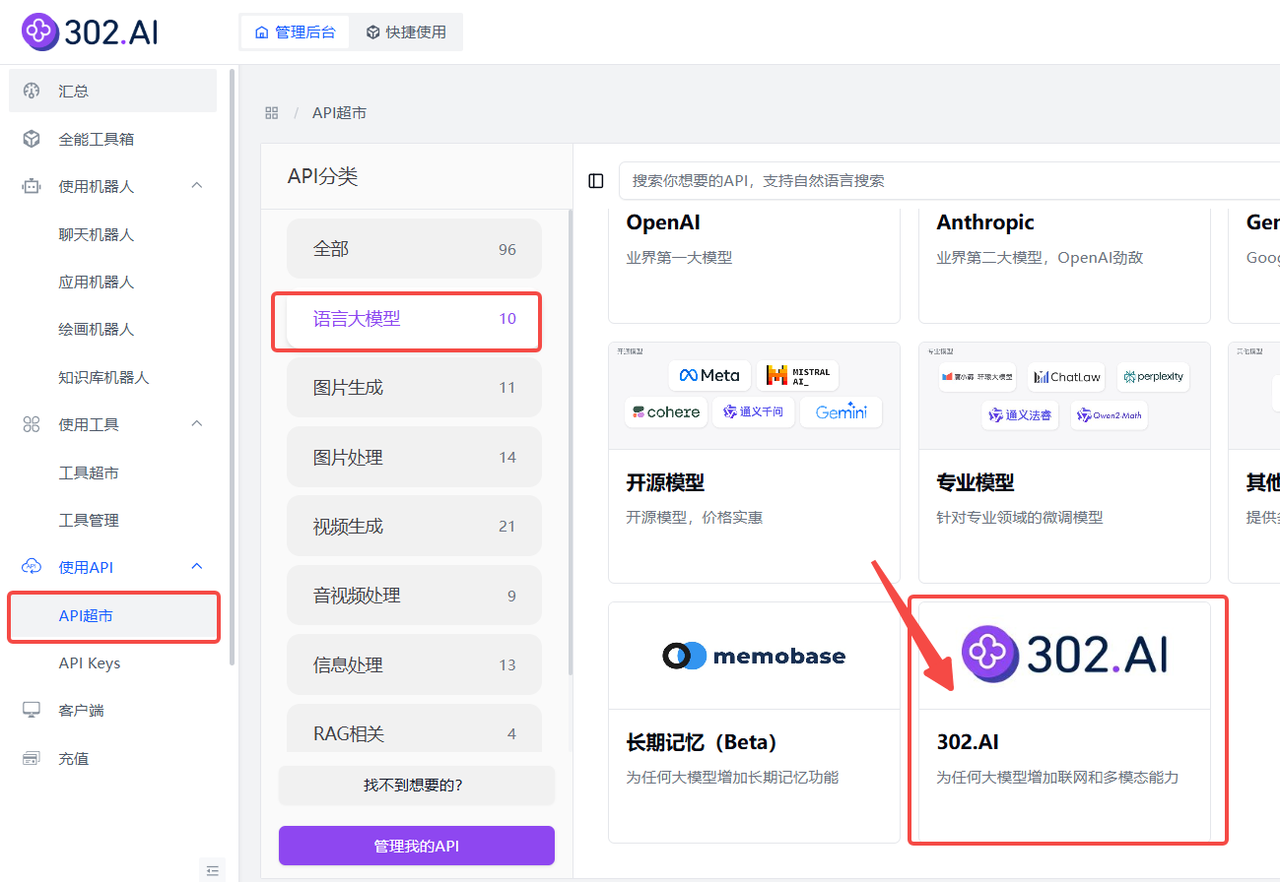Click the grid icon in breadcrumb
Image resolution: width=1280 pixels, height=882 pixels.
pos(272,113)
